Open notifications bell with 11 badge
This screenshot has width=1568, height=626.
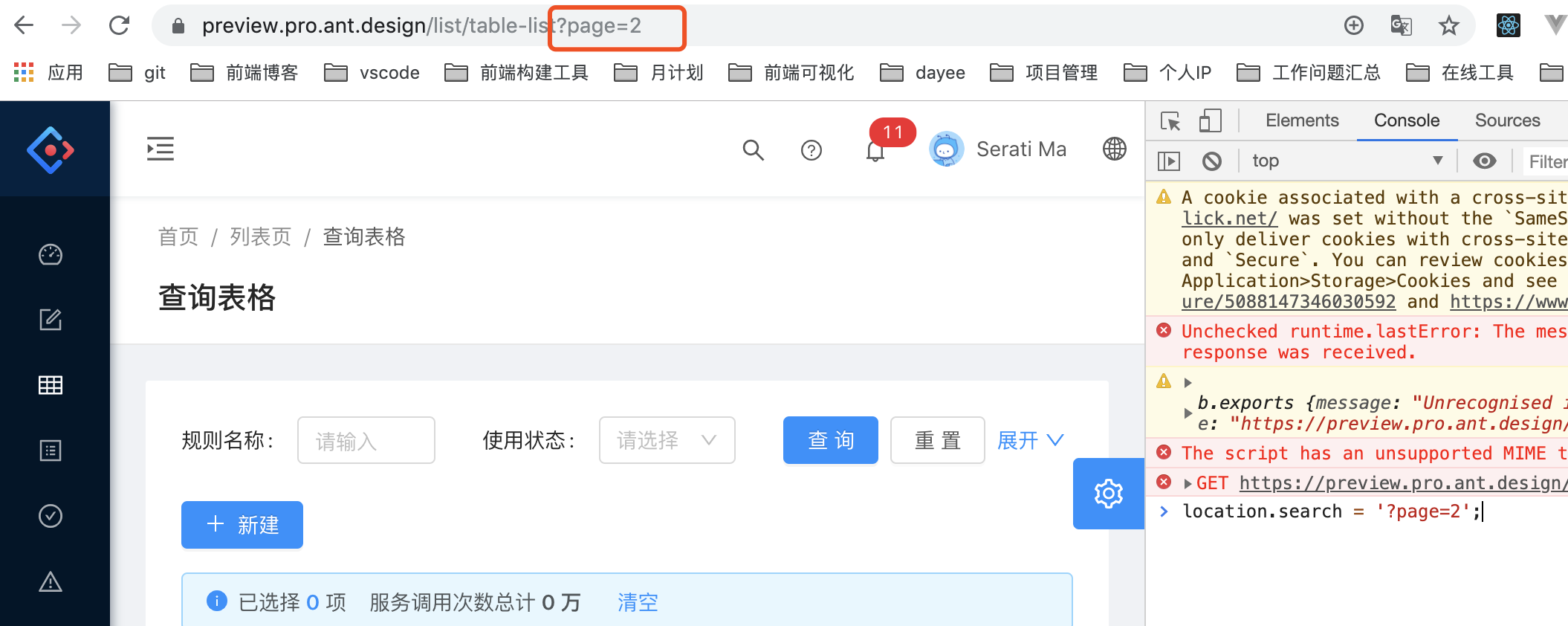click(875, 150)
